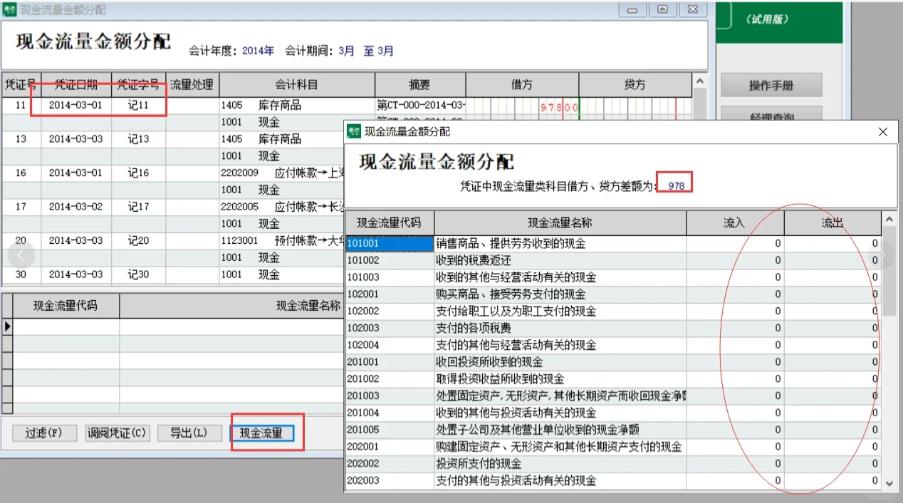This screenshot has width=903, height=503.
Task: Click the popup dialog's title bar icon
Action: (x=354, y=131)
